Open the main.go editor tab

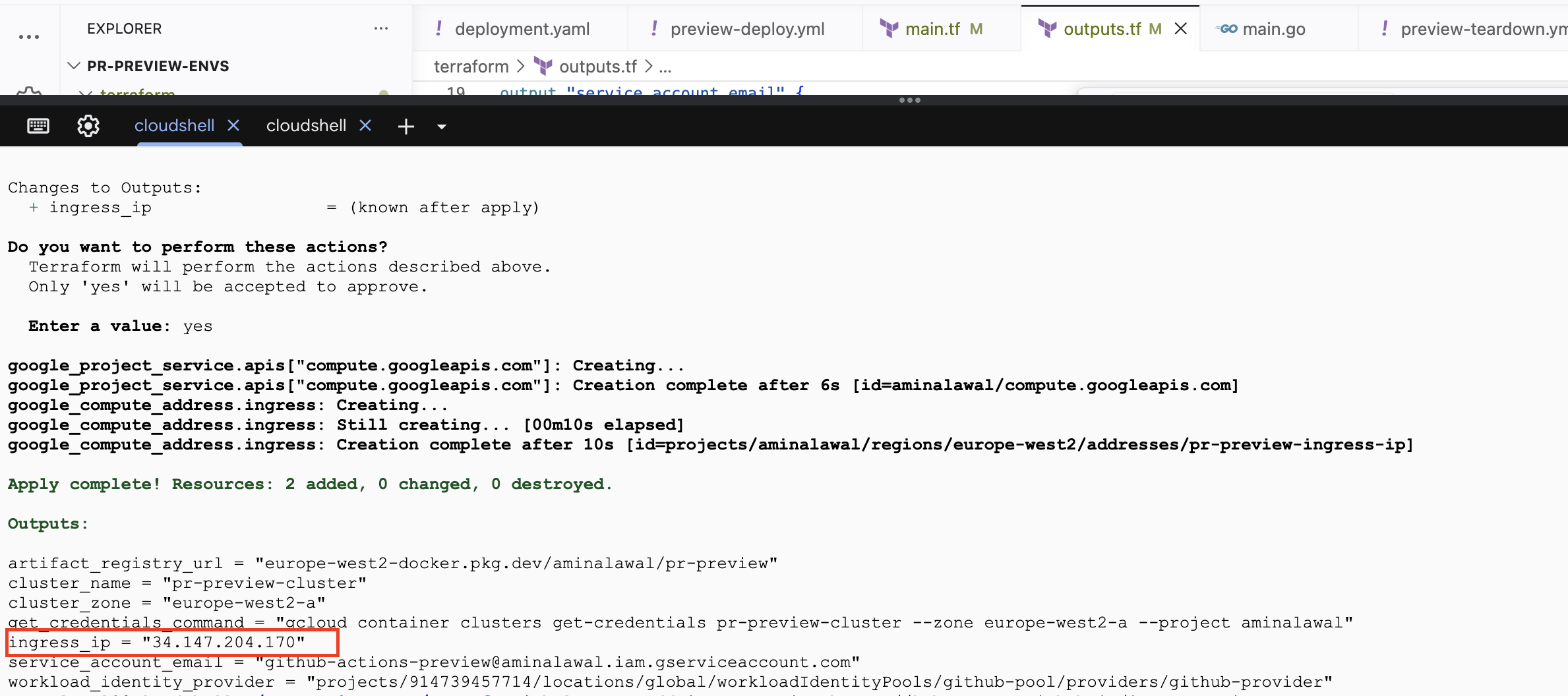pos(1278,29)
